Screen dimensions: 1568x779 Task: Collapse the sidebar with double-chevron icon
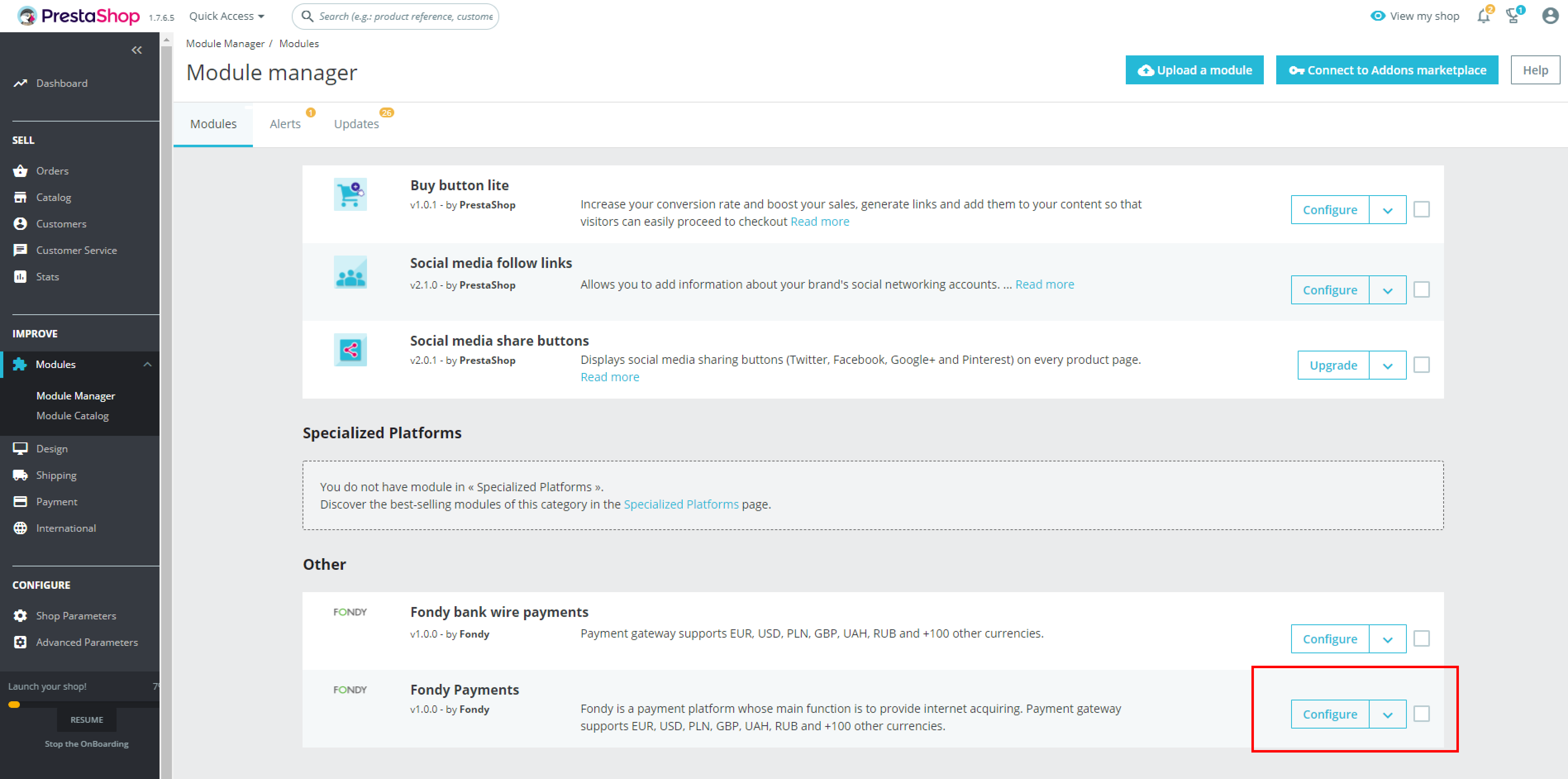136,50
